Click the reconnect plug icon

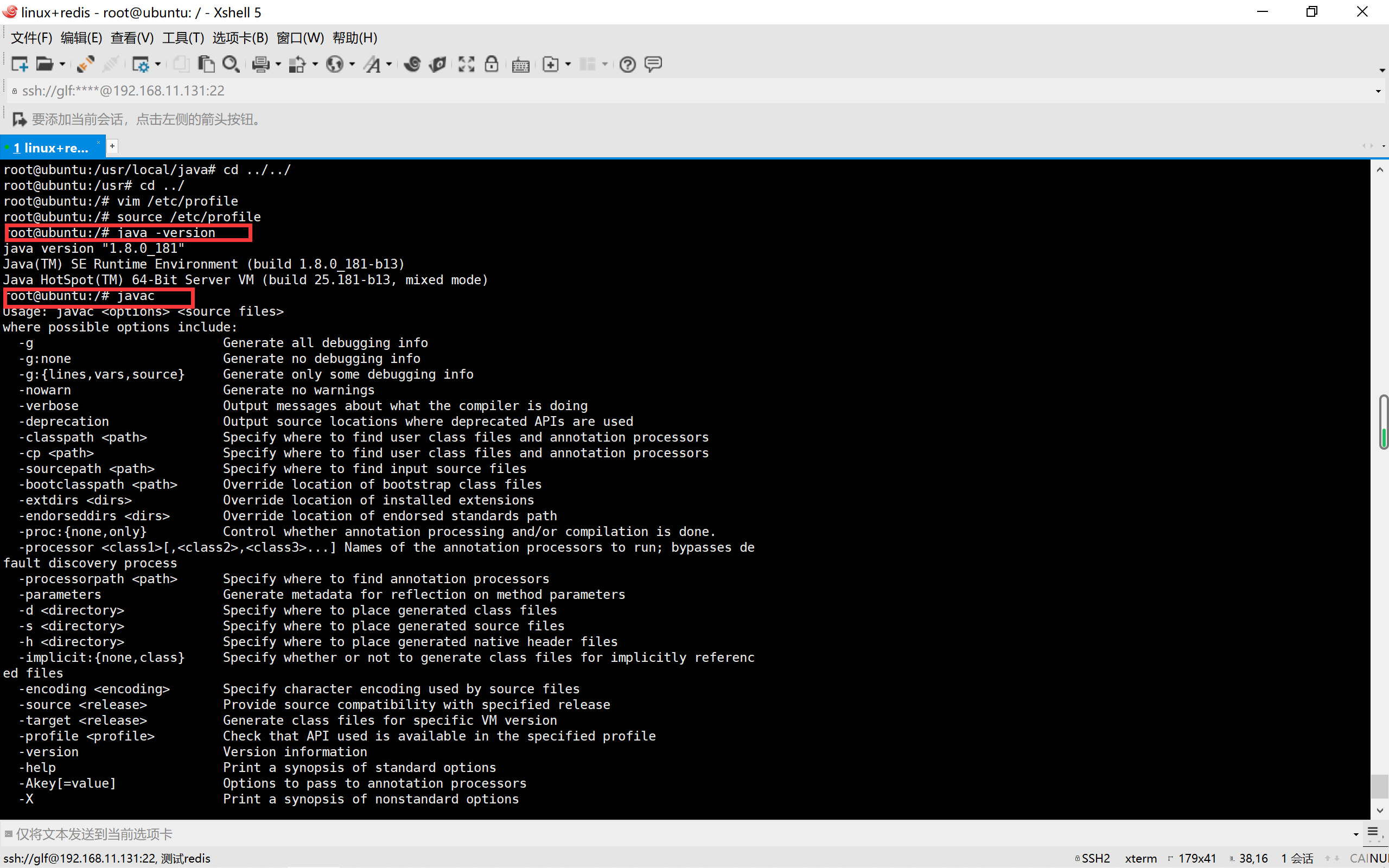(x=86, y=65)
